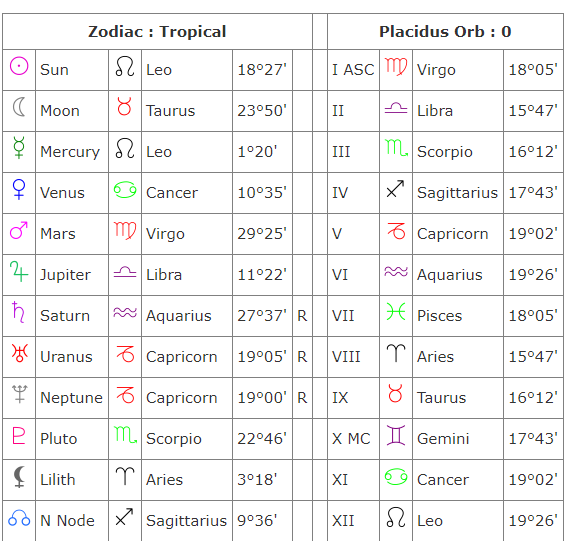The width and height of the screenshot is (566, 541).
Task: Click Saturn's retrograde R marker
Action: click(x=302, y=316)
